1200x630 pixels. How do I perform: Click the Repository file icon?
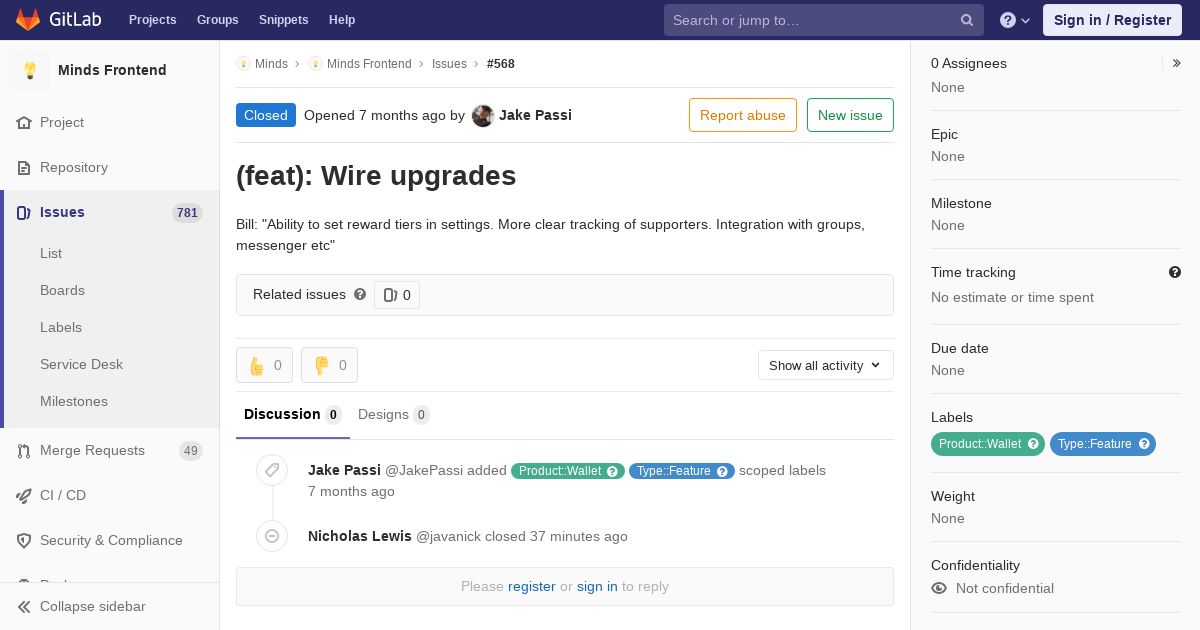tap(24, 168)
